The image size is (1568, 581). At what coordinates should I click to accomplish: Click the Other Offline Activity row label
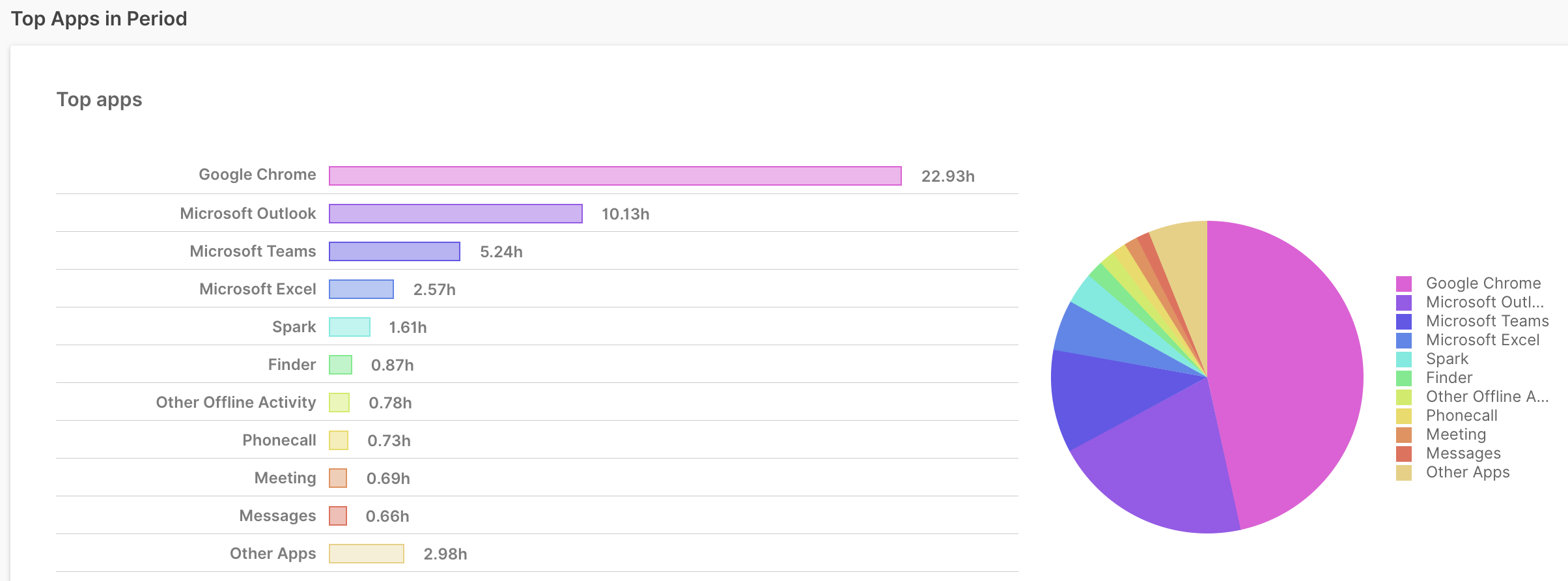[236, 403]
